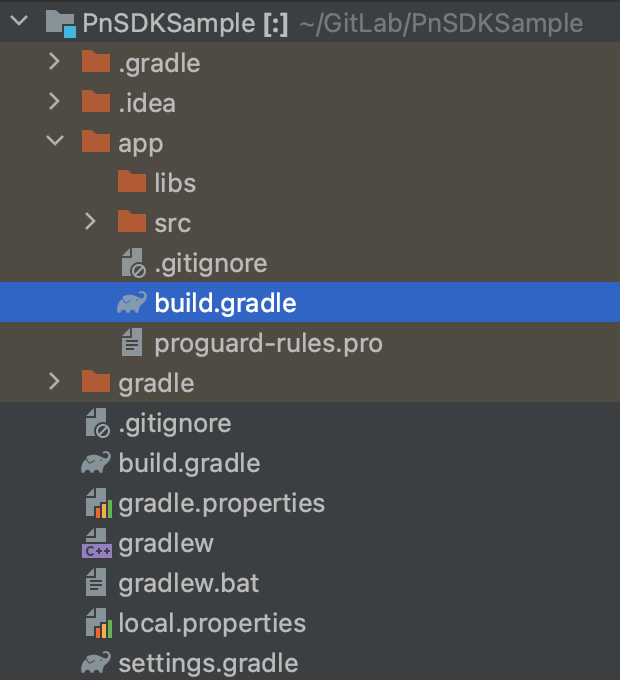This screenshot has width=620, height=680.
Task: Select the settings.gradle file name
Action: (208, 663)
